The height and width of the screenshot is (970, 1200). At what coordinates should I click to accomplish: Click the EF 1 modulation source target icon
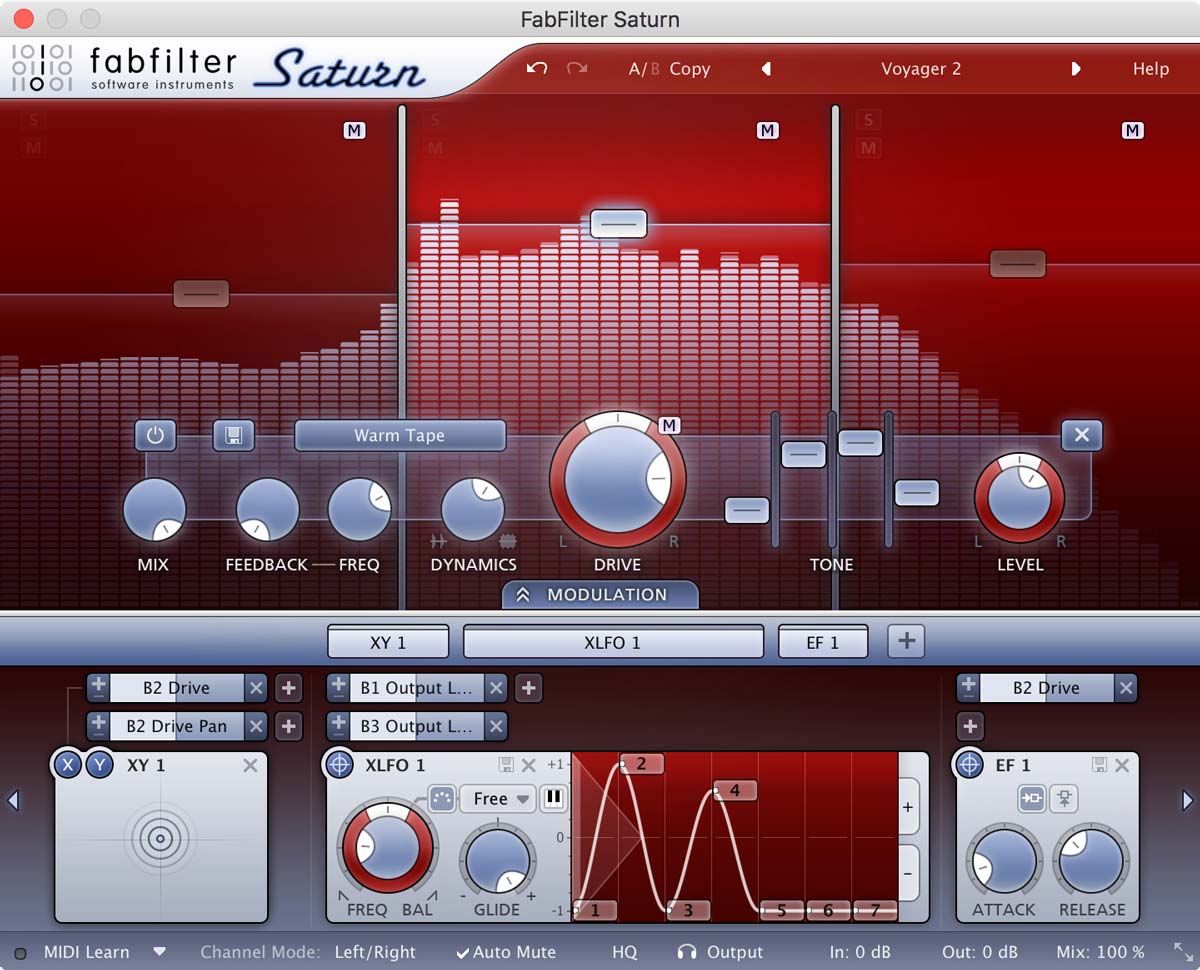[969, 765]
